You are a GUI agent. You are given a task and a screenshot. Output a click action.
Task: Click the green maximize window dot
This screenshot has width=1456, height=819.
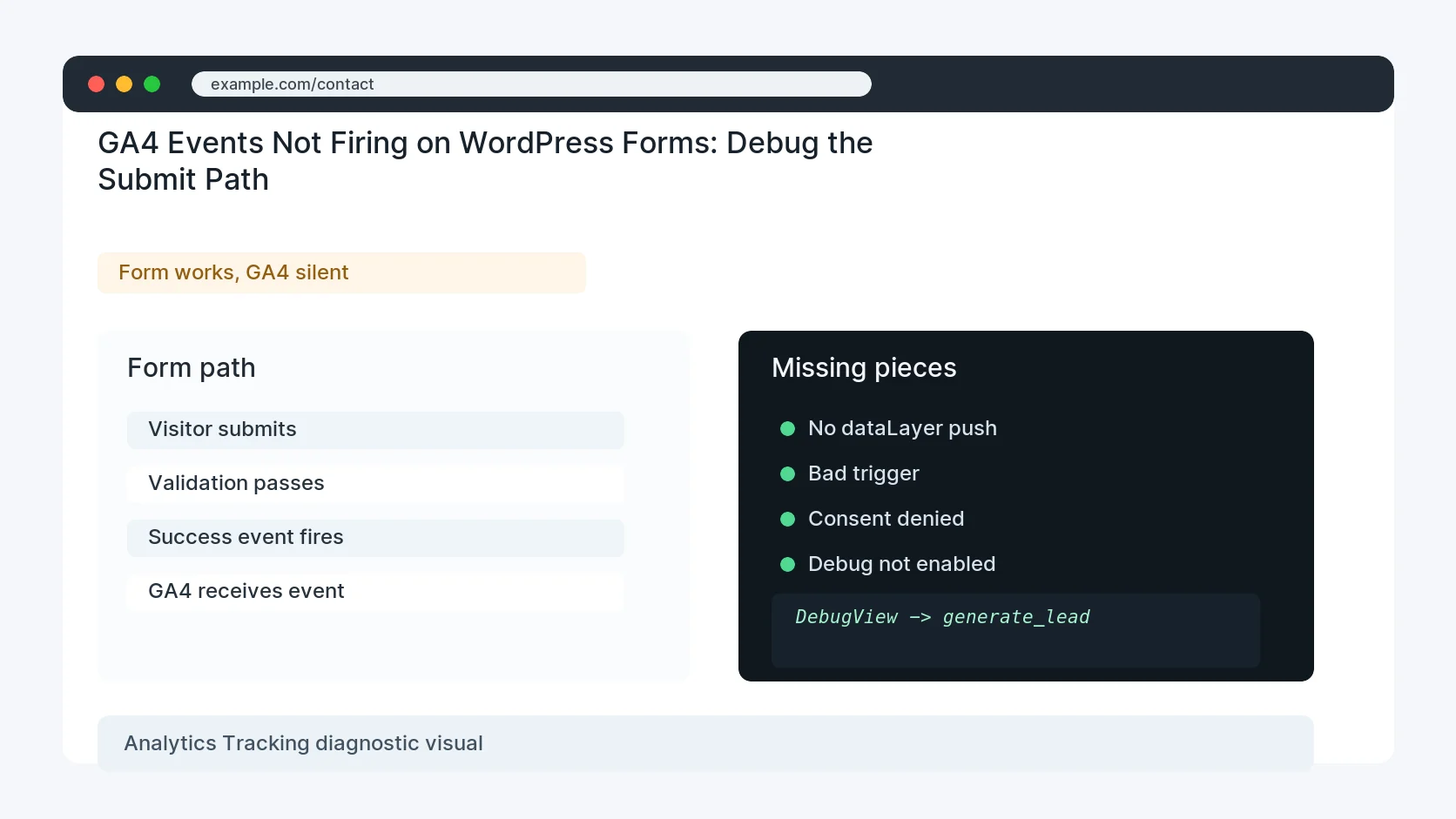(x=152, y=84)
